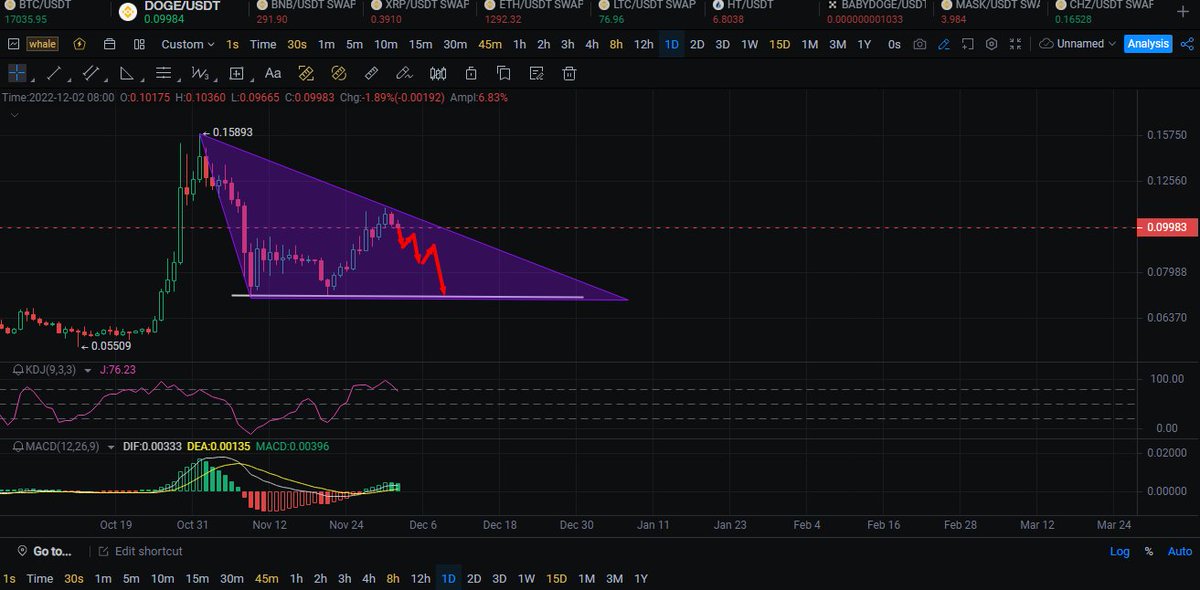Click the Go to... button
The height and width of the screenshot is (590, 1200).
pos(44,551)
